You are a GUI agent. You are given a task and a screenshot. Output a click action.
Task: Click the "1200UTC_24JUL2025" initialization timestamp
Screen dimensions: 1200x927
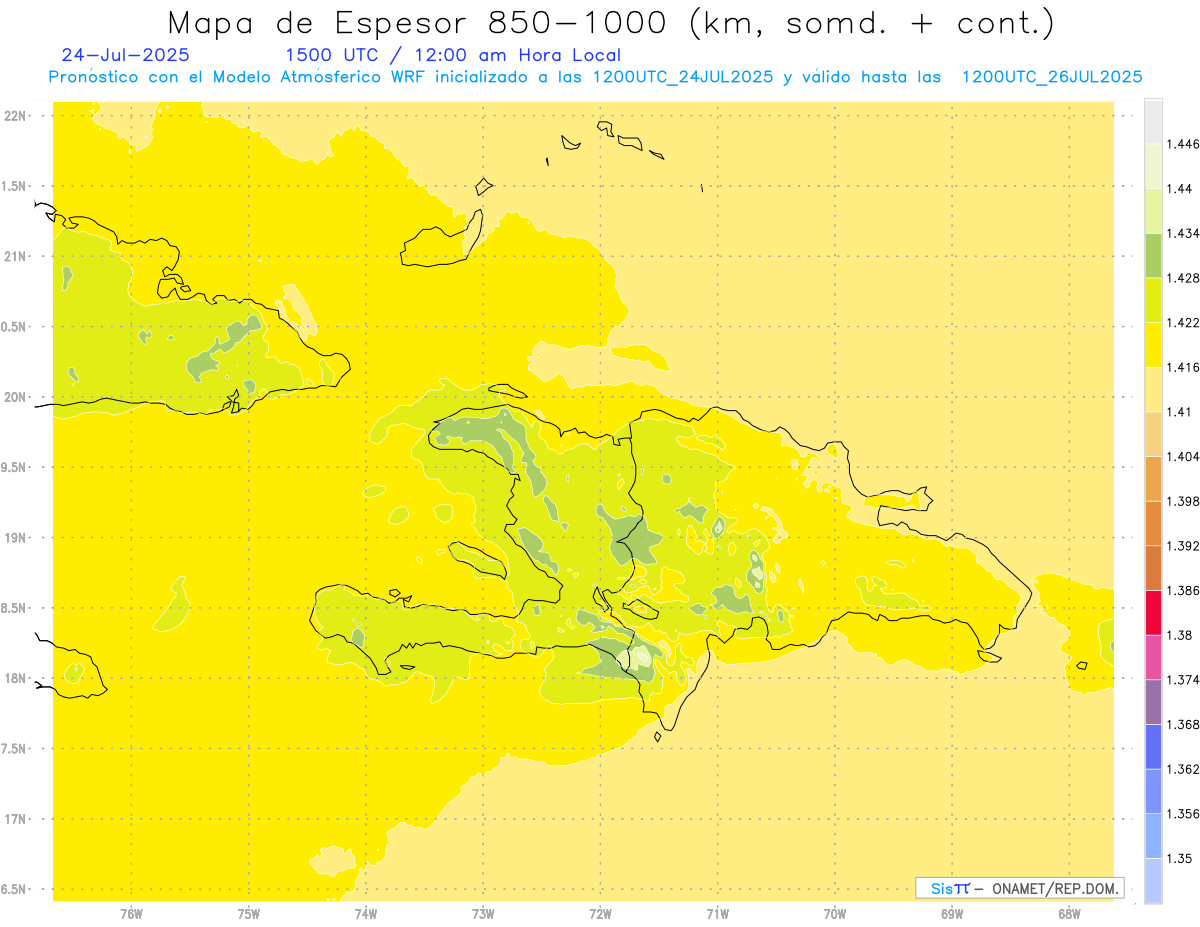[683, 77]
